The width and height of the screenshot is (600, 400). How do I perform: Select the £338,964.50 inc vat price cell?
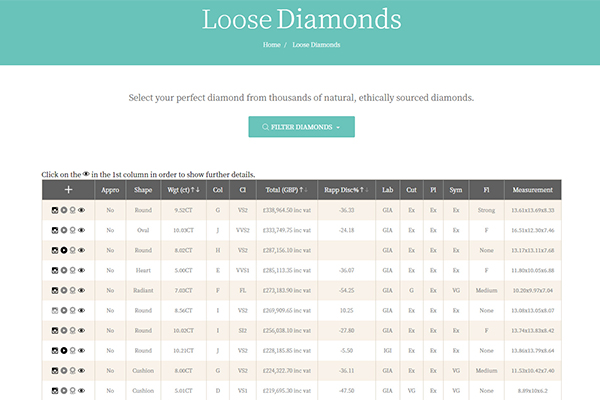[287, 210]
